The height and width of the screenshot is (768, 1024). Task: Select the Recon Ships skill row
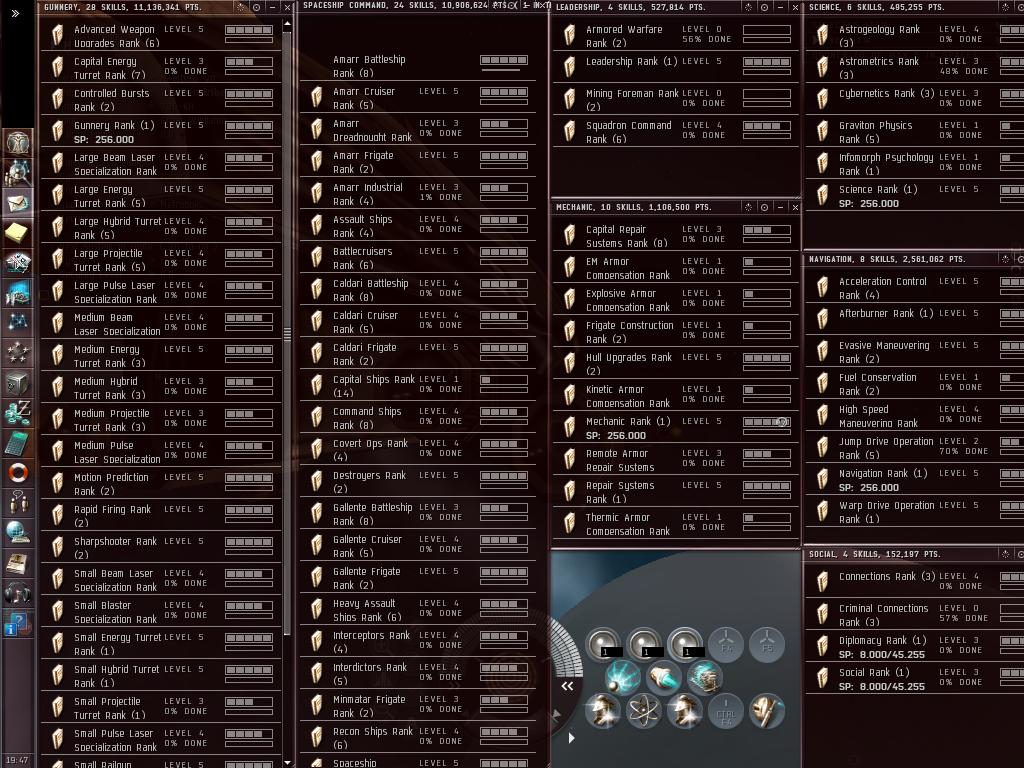coord(418,737)
